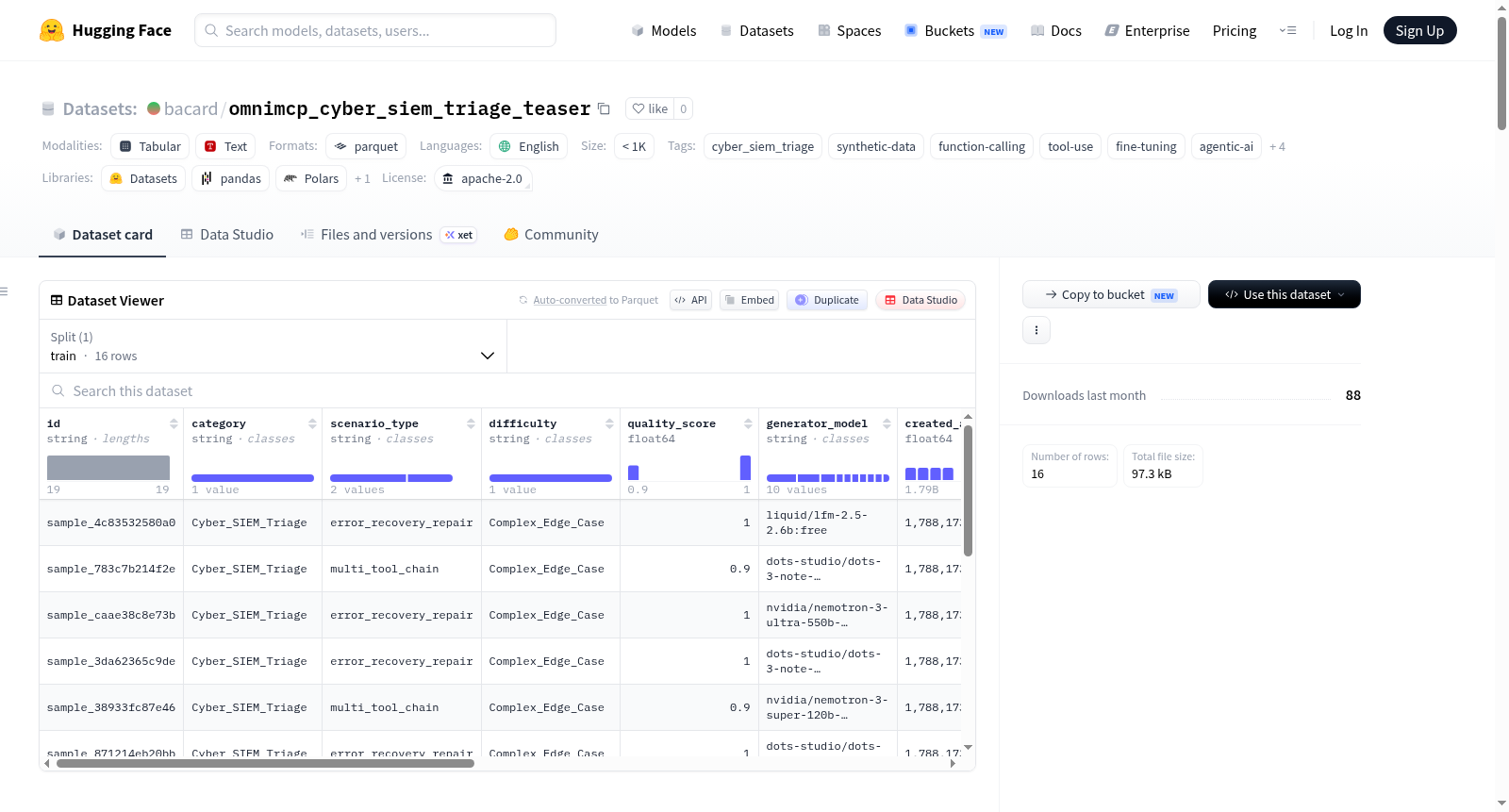Select the parquet format tag
1509x812 pixels.
click(366, 146)
